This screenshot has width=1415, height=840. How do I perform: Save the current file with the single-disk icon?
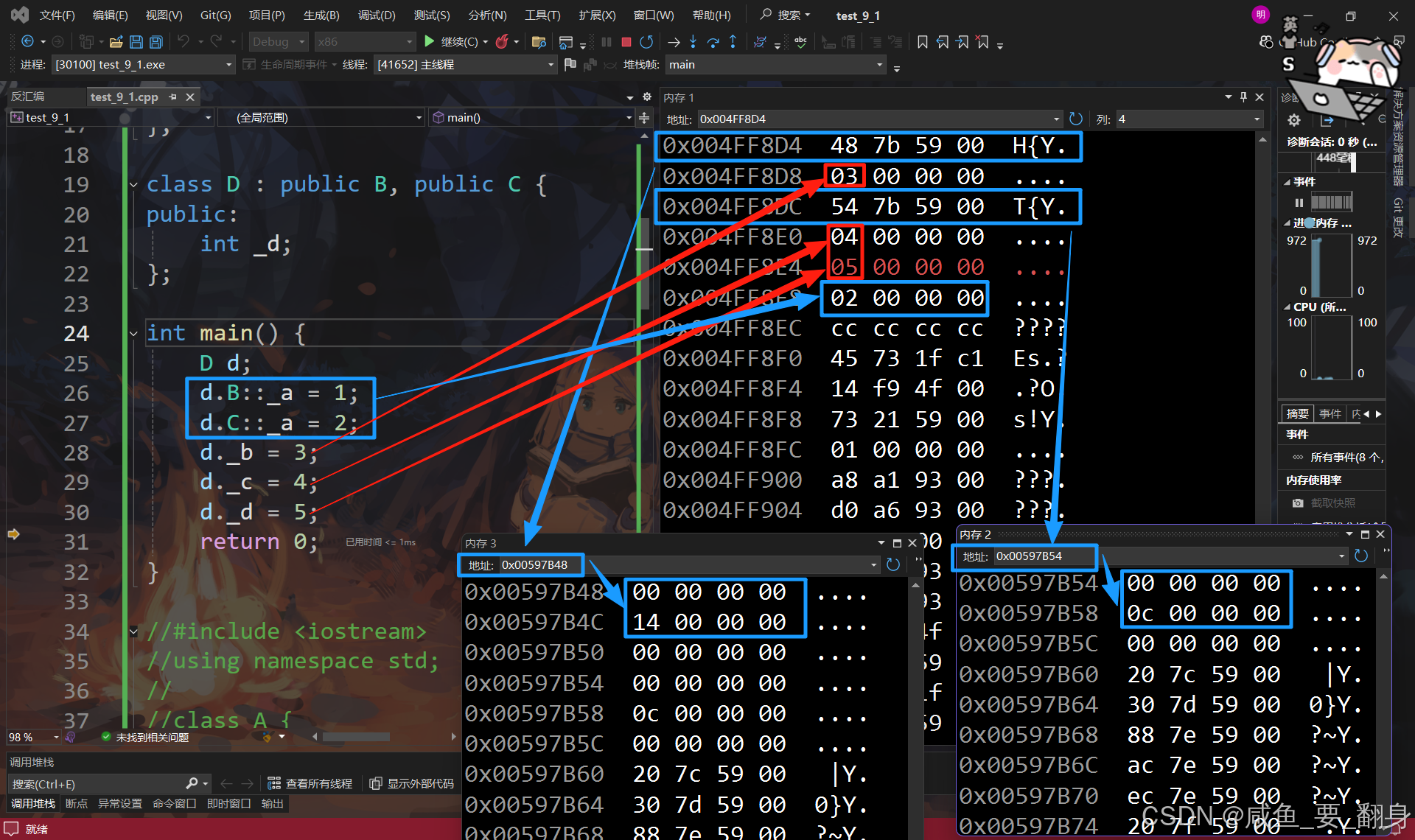136,42
